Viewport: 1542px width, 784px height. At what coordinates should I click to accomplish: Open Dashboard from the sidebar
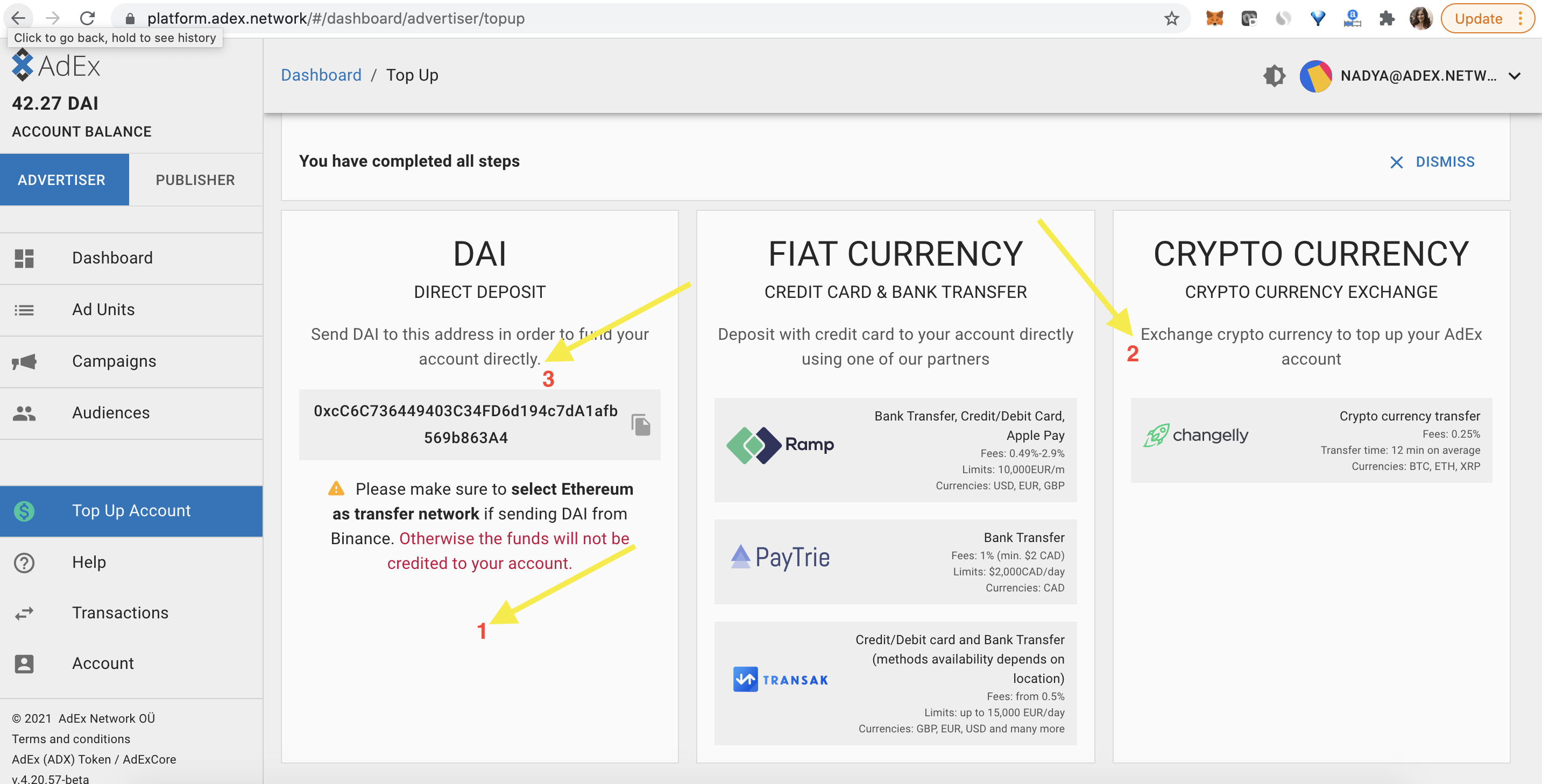(x=112, y=258)
